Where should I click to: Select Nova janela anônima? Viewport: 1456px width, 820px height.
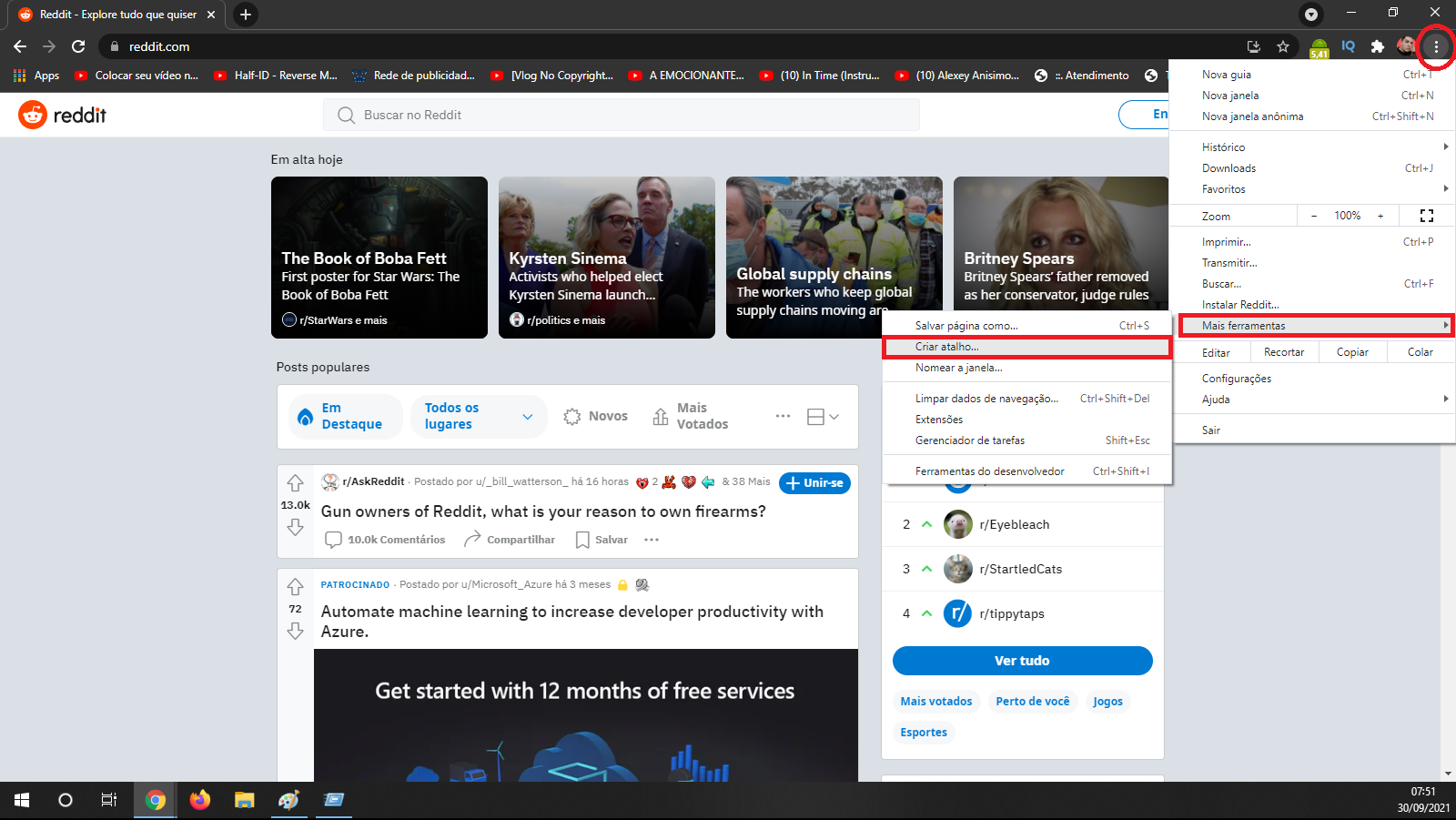(1314, 116)
